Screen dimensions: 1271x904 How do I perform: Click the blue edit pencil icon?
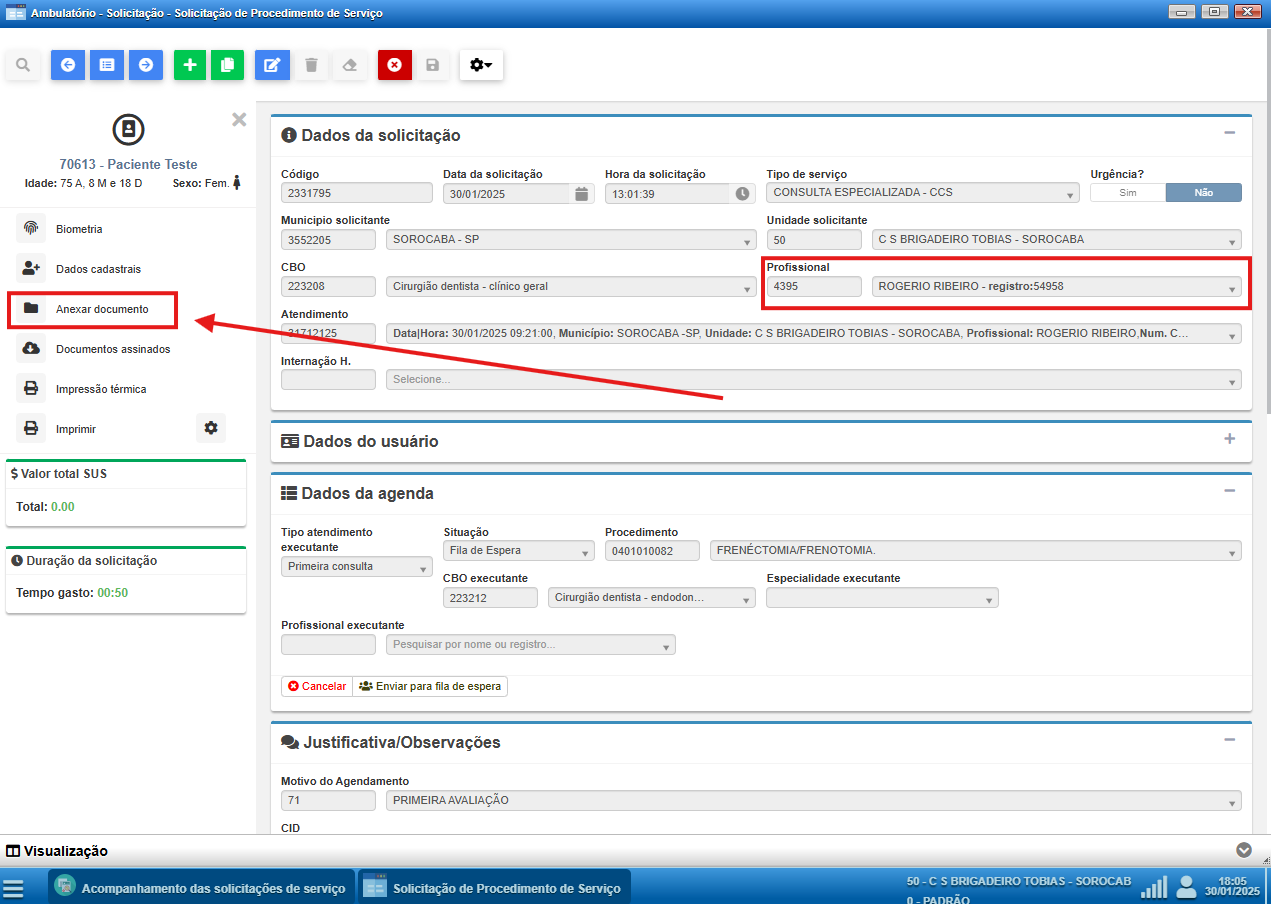(x=271, y=65)
